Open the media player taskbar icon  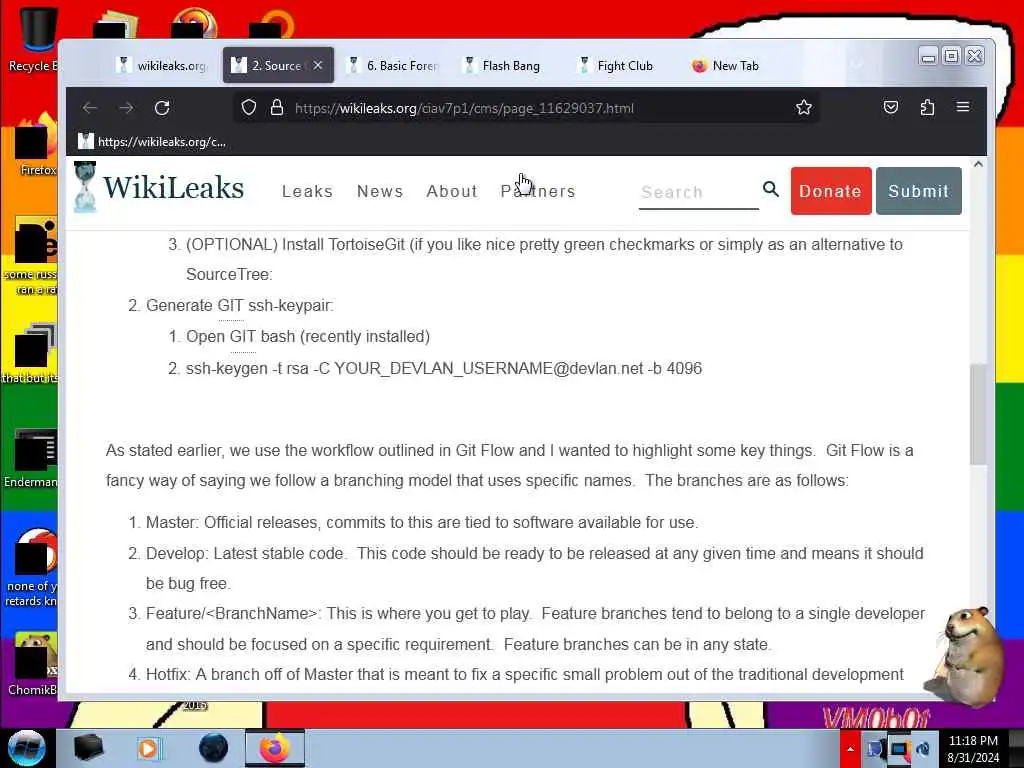click(150, 748)
